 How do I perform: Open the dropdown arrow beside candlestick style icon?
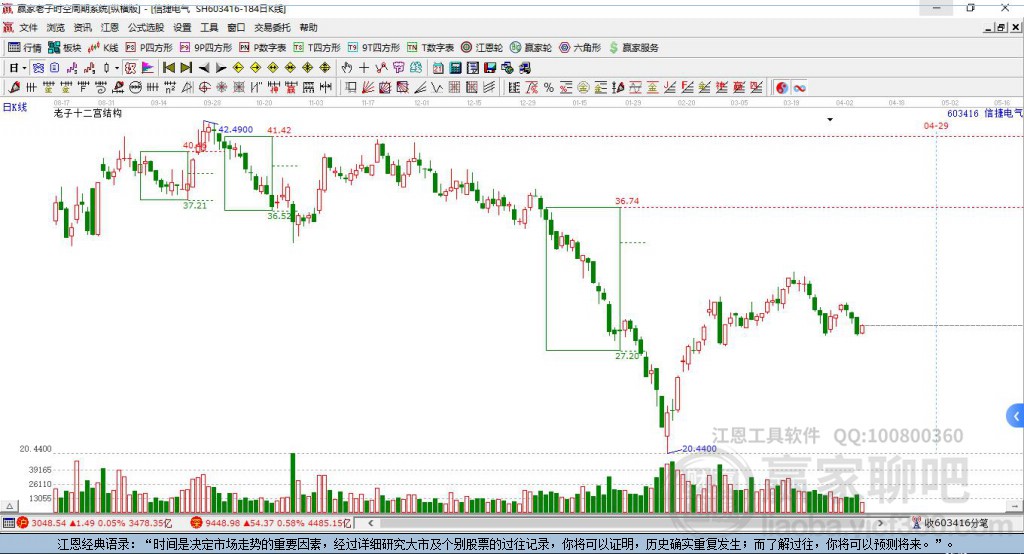[x=117, y=68]
